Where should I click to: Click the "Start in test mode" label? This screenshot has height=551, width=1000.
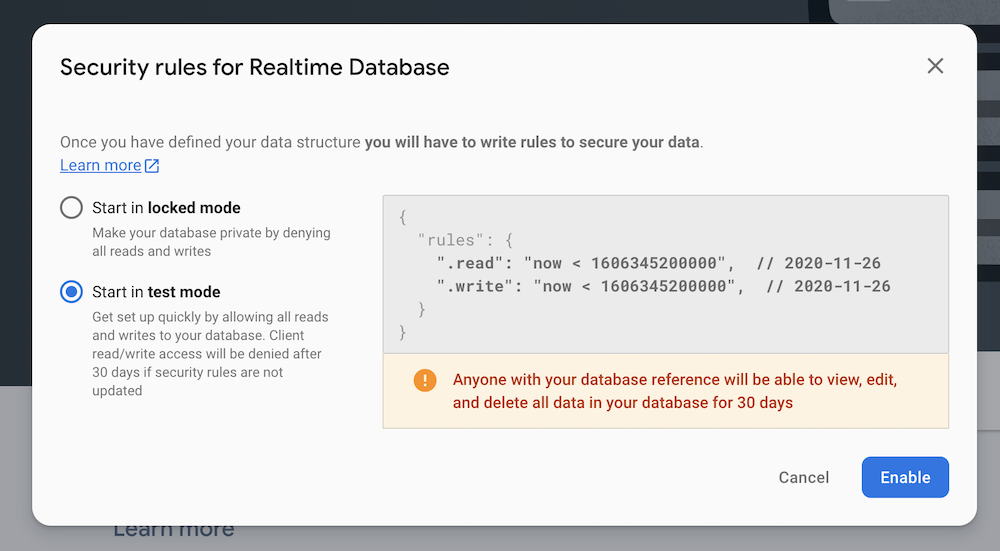(156, 292)
